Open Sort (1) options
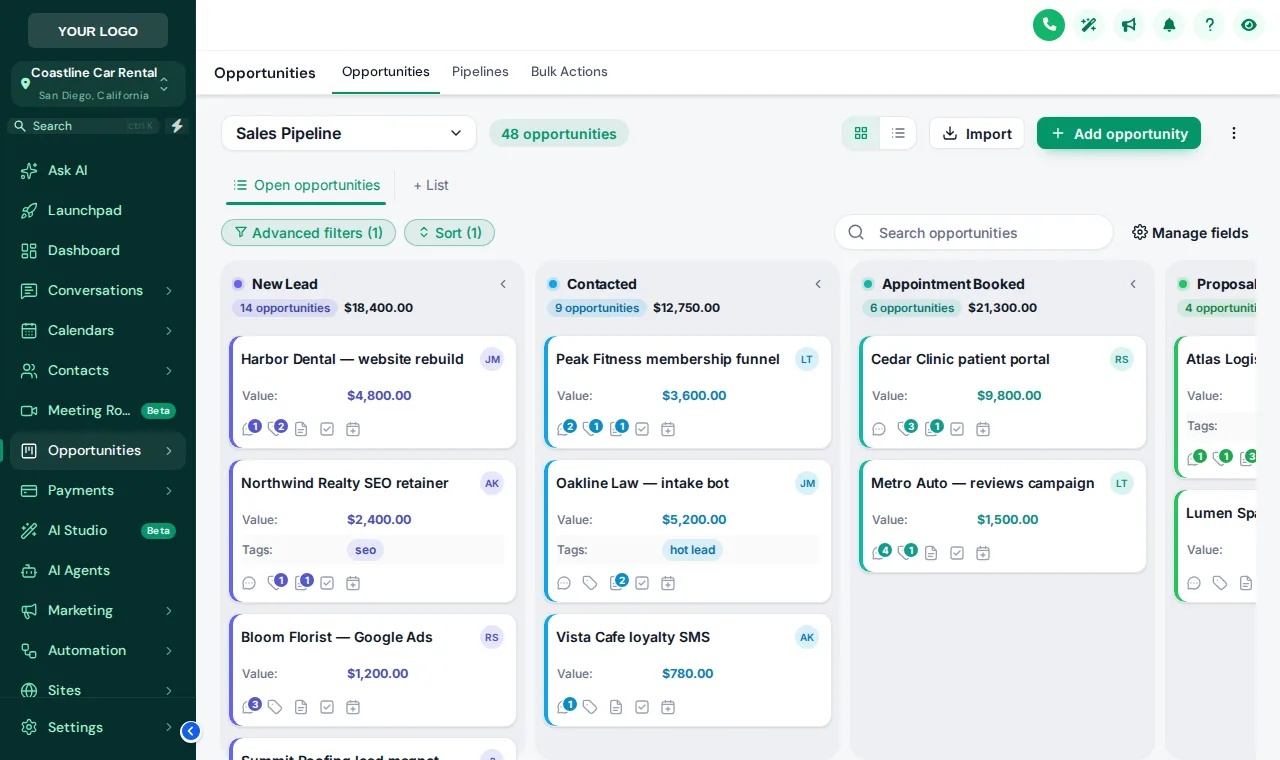The height and width of the screenshot is (760, 1280). click(x=449, y=233)
